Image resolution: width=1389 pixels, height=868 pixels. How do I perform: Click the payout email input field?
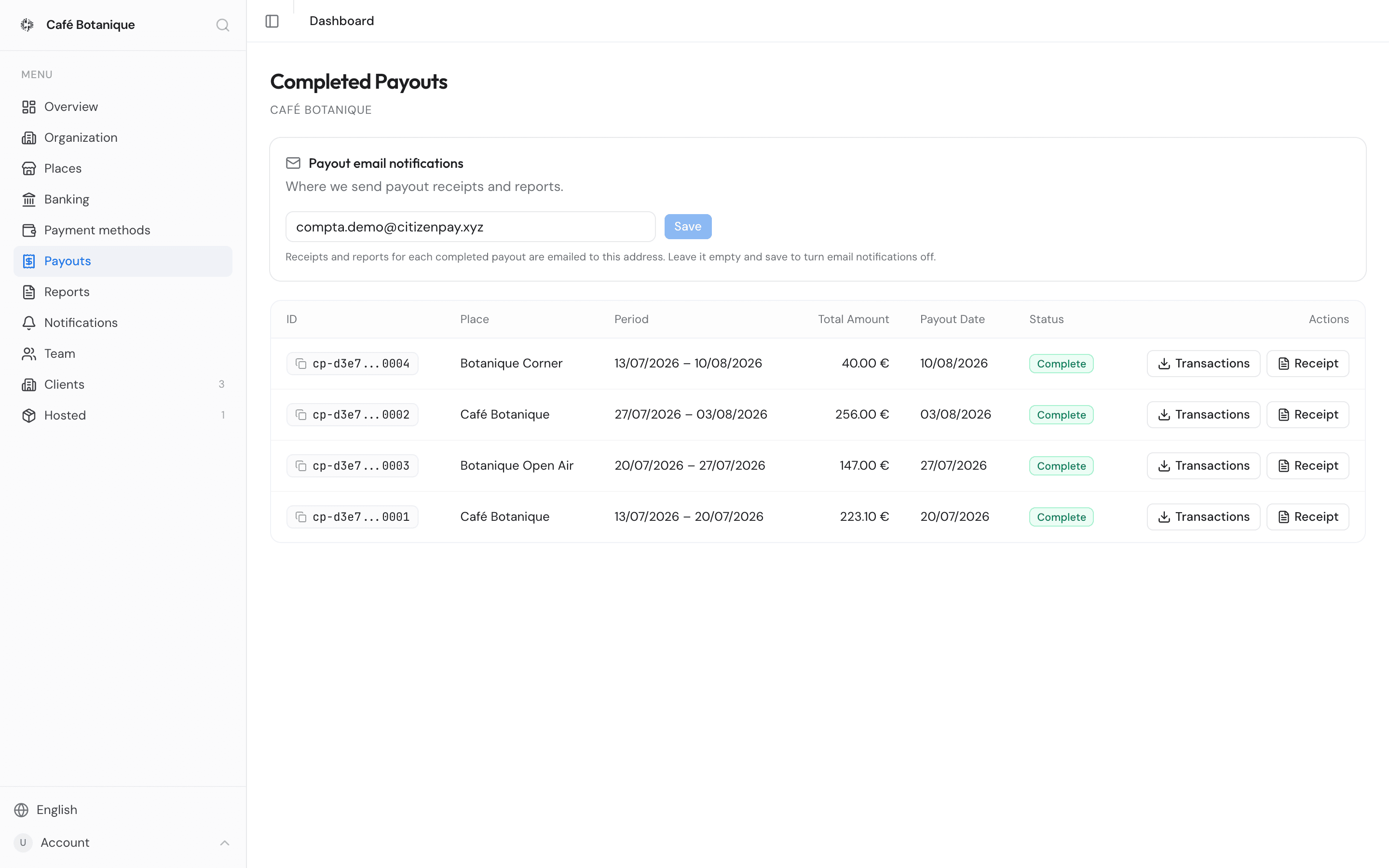tap(470, 227)
